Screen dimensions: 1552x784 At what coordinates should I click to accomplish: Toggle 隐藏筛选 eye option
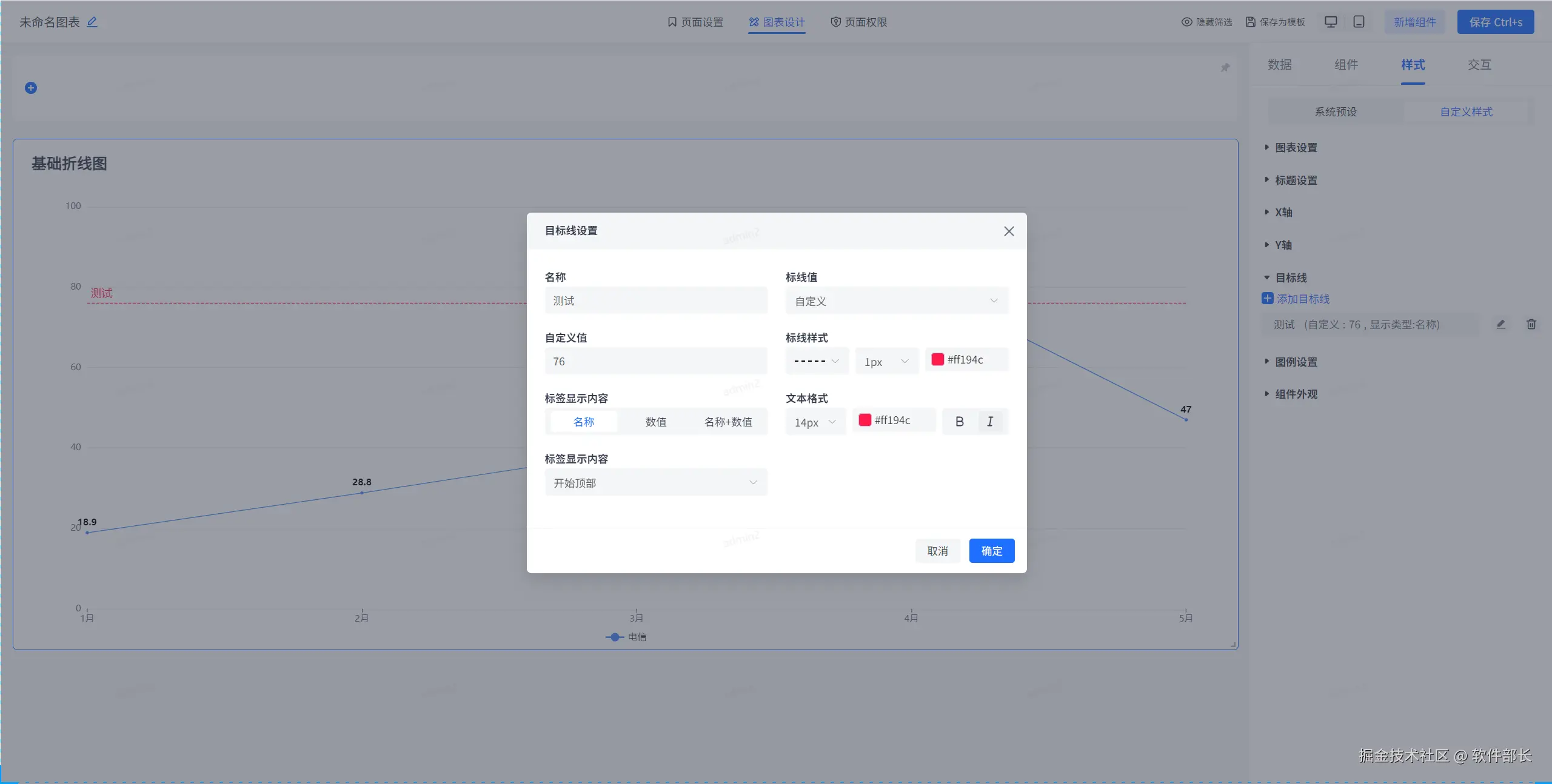[x=1206, y=22]
